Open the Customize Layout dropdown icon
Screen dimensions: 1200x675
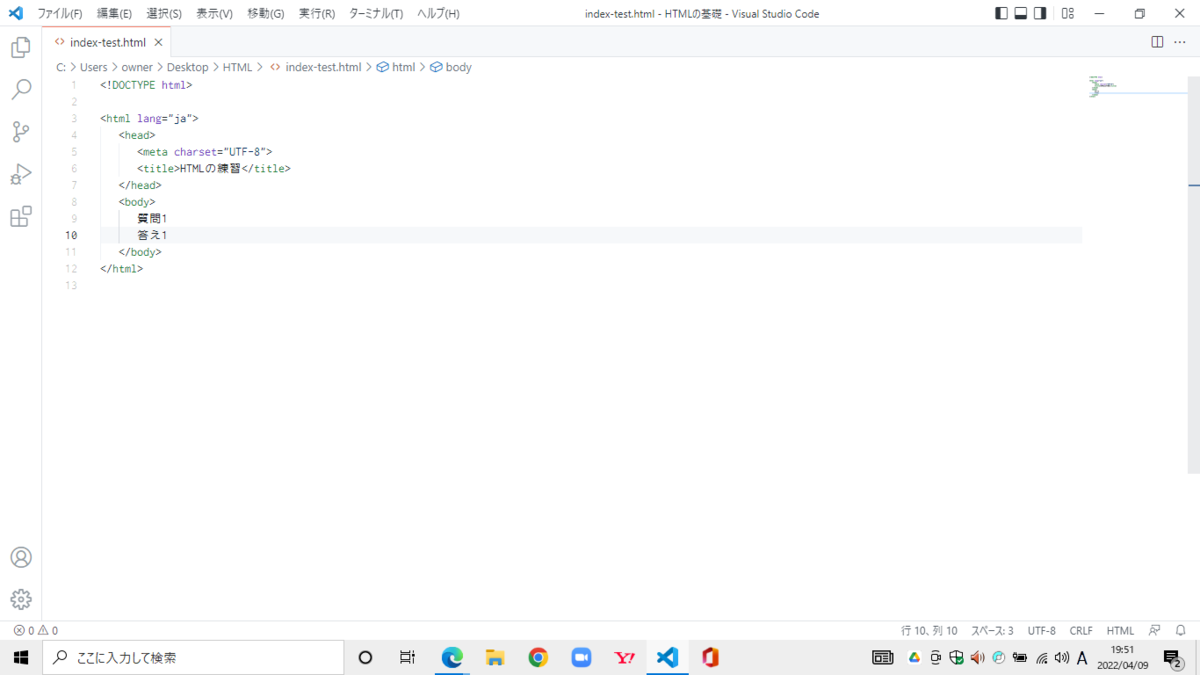click(1067, 12)
